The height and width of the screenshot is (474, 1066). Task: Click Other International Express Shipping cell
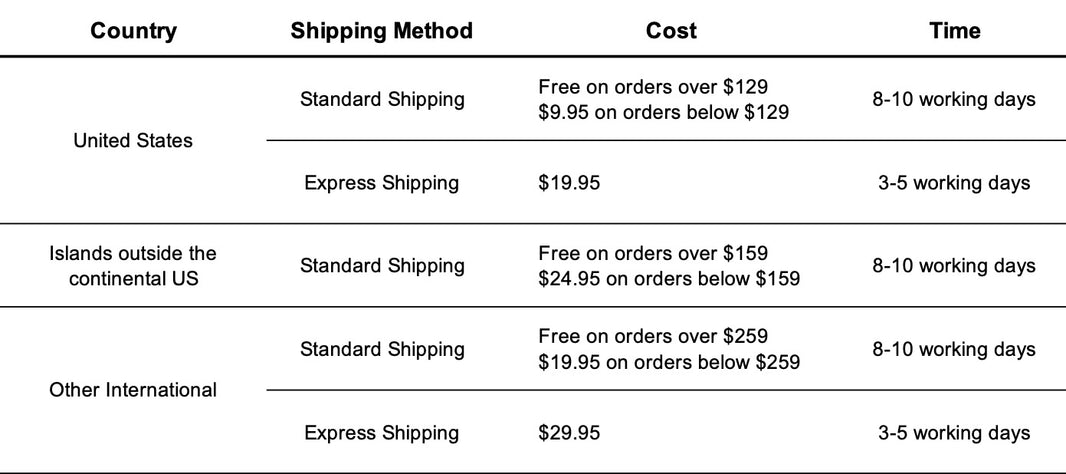click(x=381, y=433)
